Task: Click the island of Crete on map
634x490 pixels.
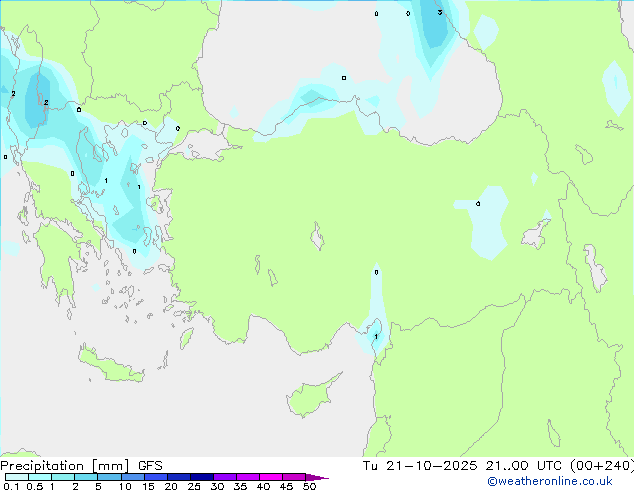Action: tap(110, 365)
